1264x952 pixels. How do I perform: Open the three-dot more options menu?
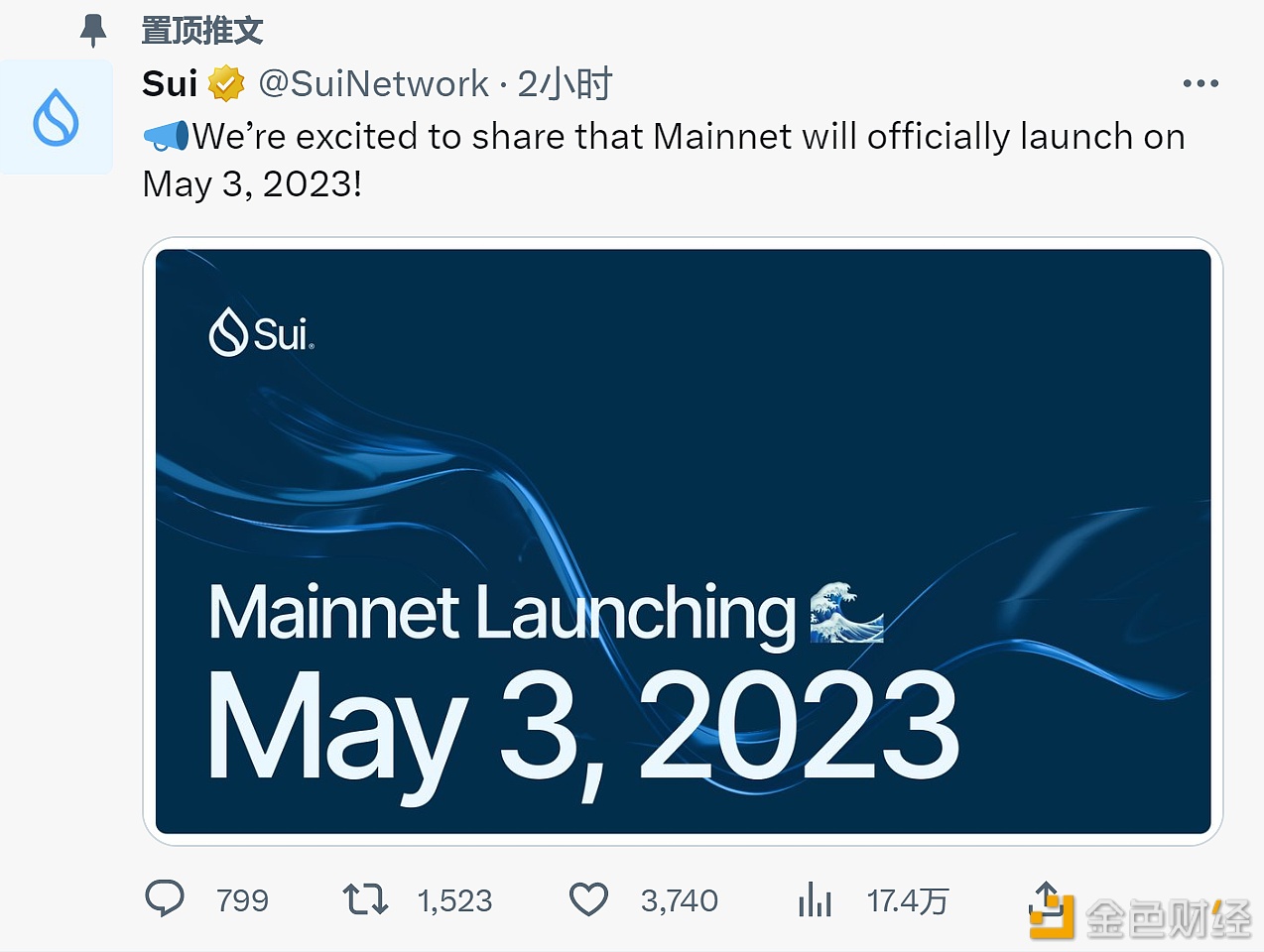1201,84
